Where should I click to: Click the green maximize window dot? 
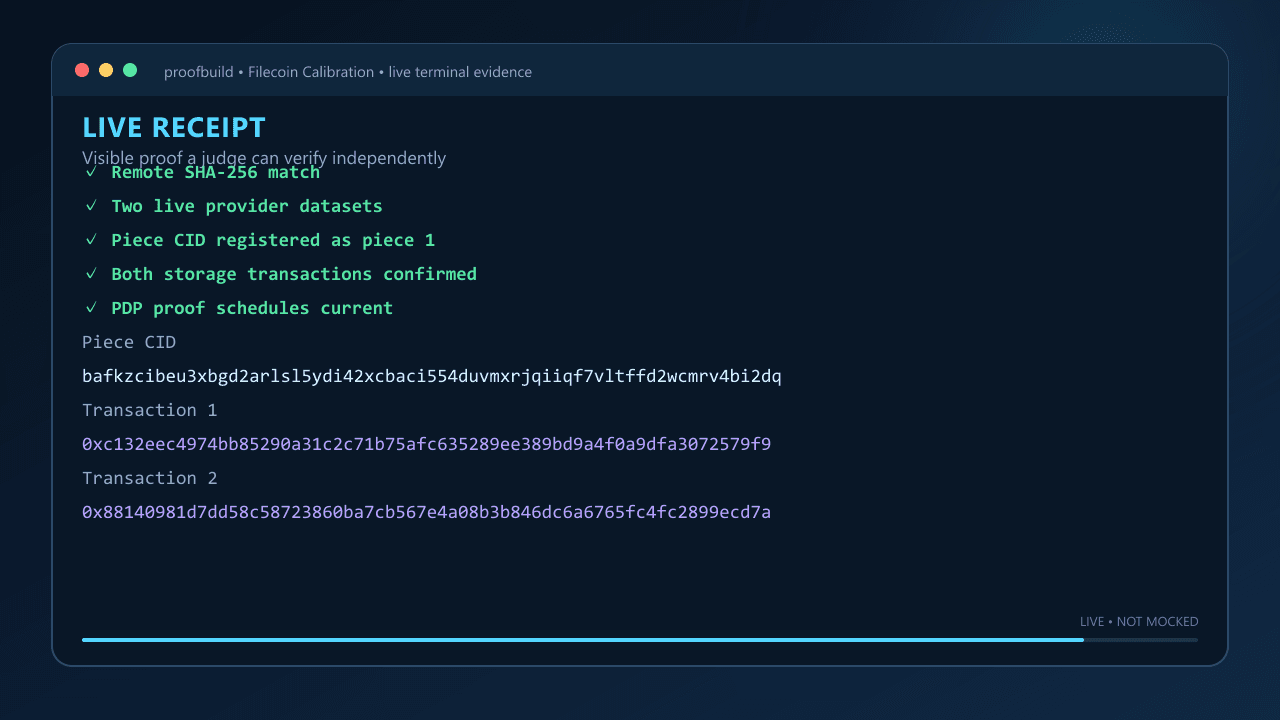[x=130, y=70]
